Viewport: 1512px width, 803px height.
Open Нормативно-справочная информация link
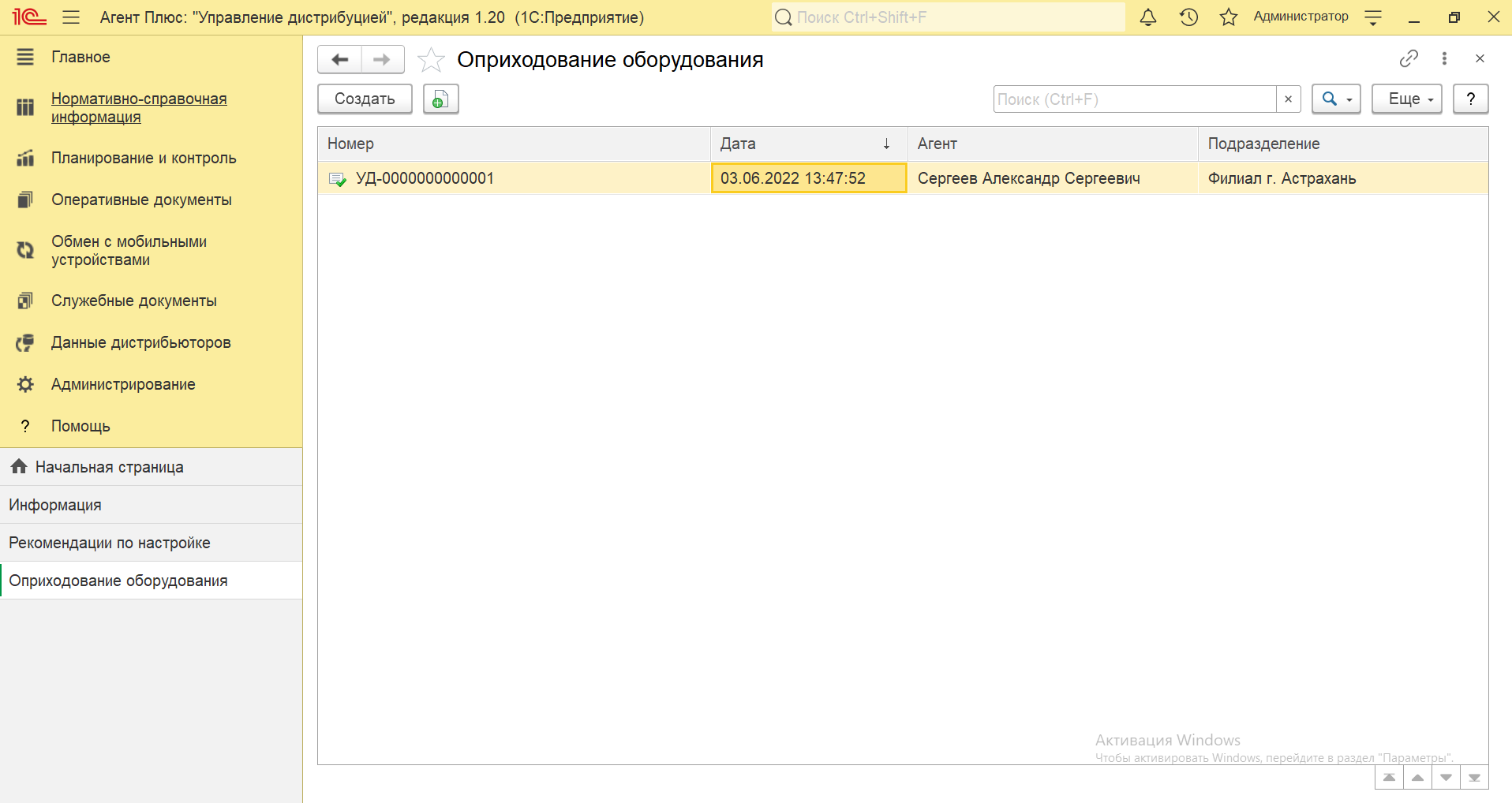(x=139, y=108)
